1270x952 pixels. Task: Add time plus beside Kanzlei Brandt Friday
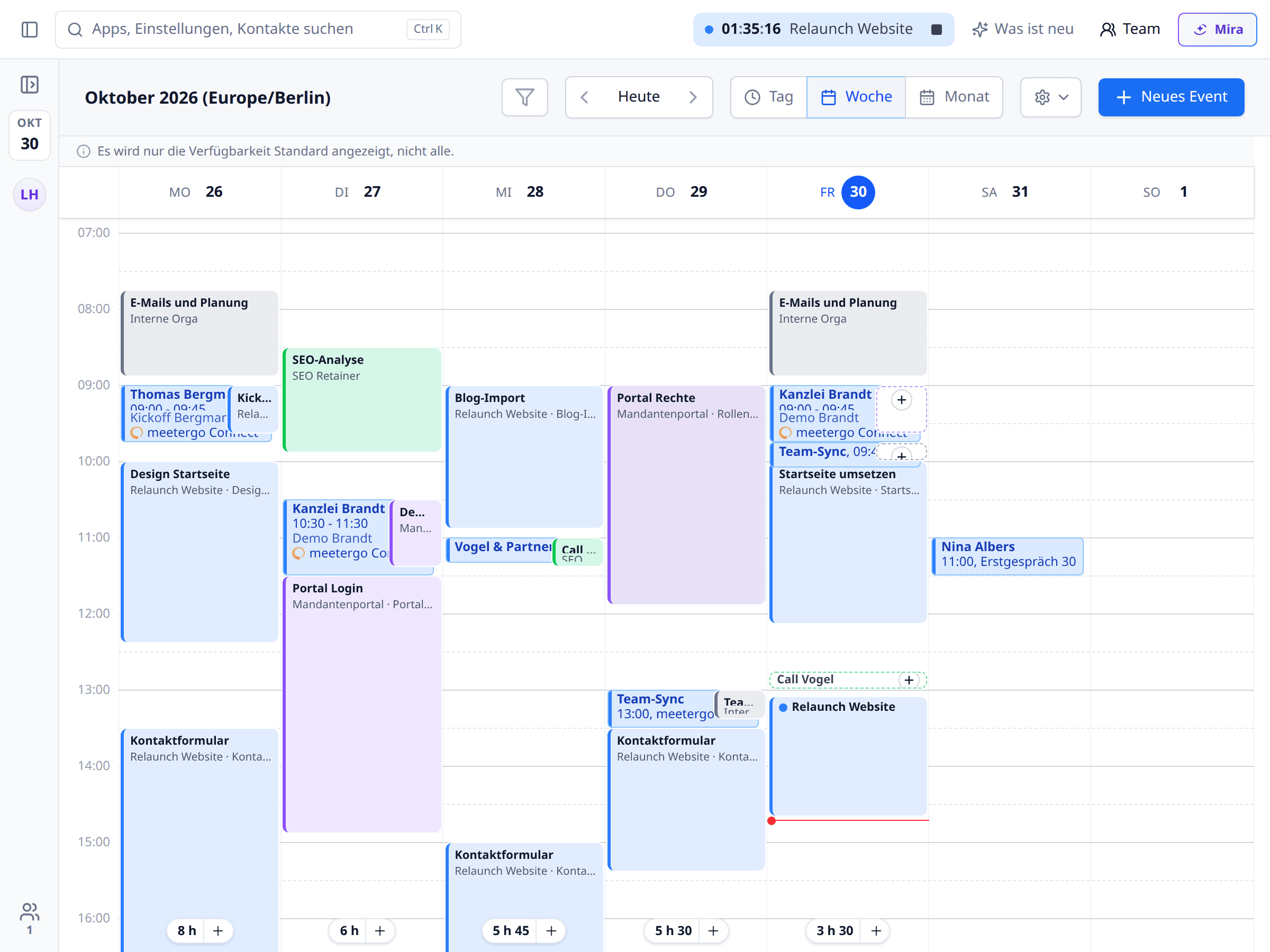[901, 400]
